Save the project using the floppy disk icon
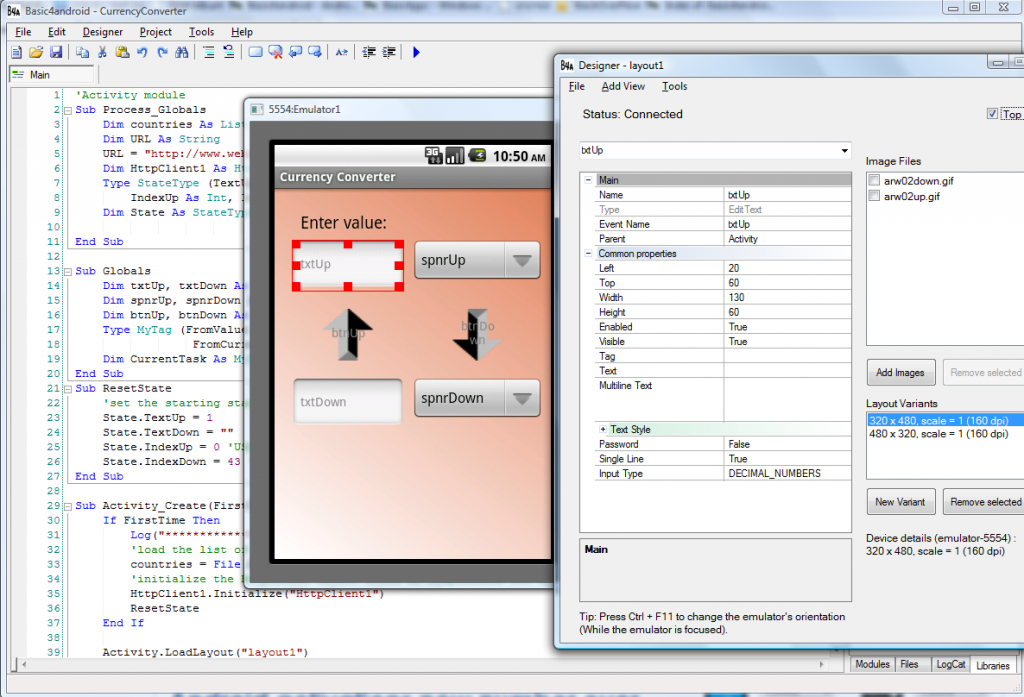 (x=55, y=52)
